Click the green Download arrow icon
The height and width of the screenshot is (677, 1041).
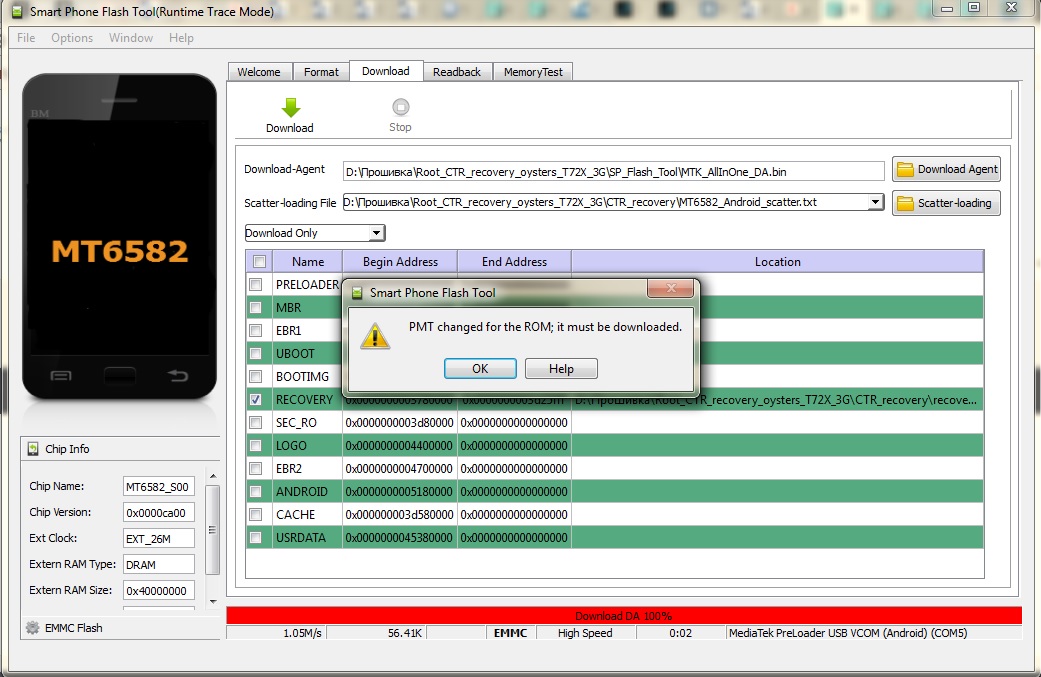[x=290, y=108]
